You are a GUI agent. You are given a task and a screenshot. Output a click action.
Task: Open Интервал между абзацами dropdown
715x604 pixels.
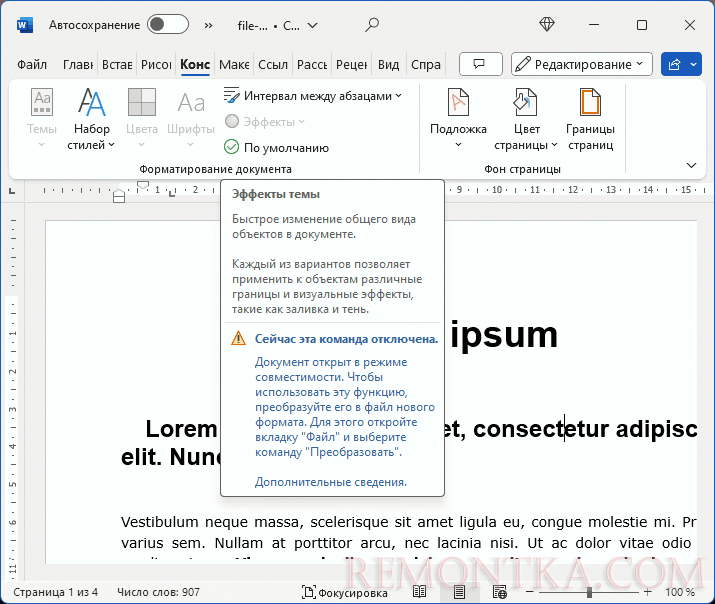click(312, 96)
